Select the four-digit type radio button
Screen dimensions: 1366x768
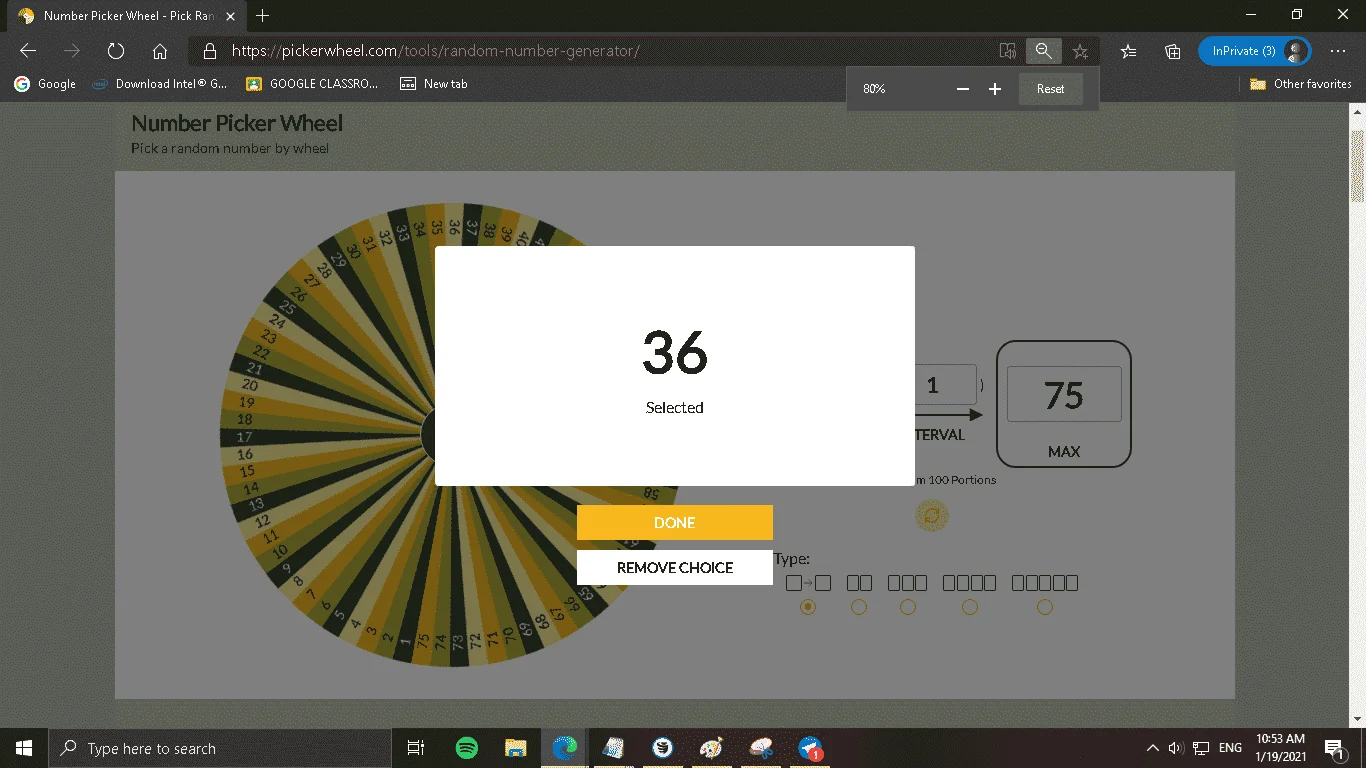pyautogui.click(x=969, y=607)
